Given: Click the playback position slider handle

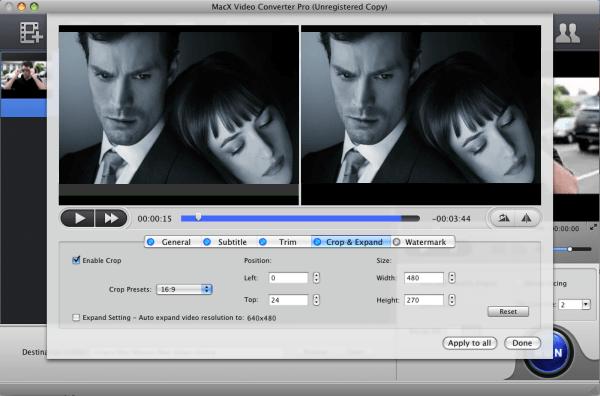Looking at the screenshot, I should (198, 217).
